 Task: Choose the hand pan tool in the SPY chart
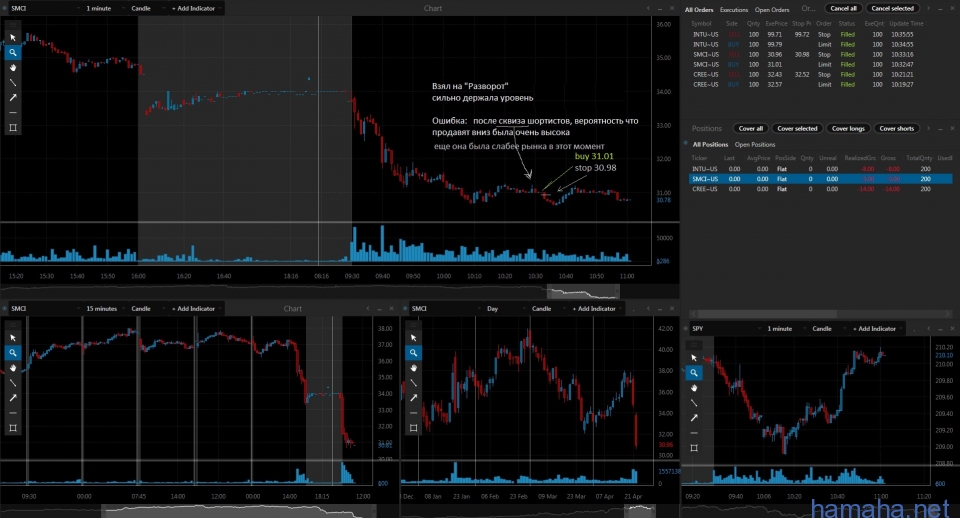694,388
